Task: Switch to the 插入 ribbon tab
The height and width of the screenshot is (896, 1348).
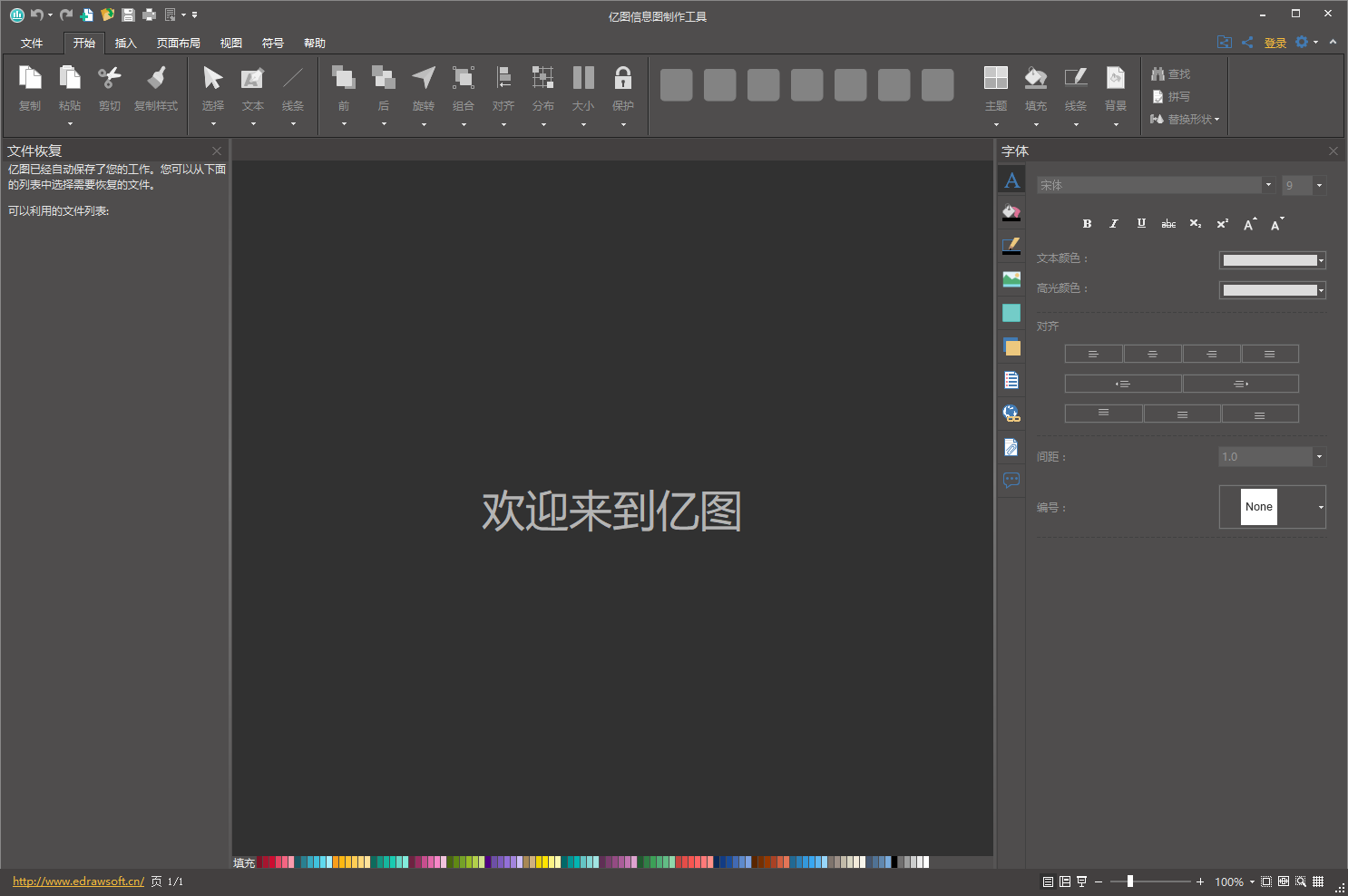Action: (126, 44)
